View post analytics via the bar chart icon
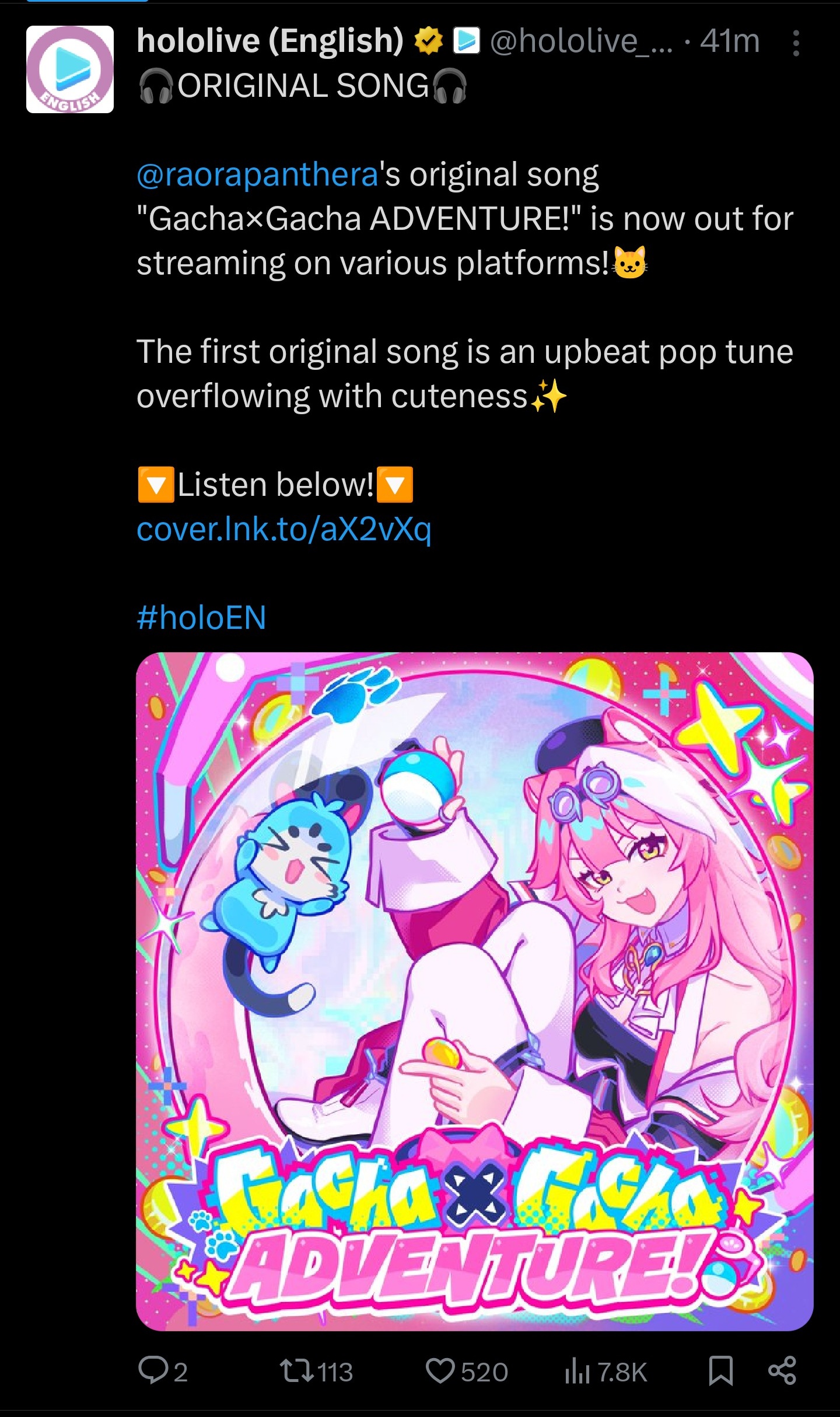Image resolution: width=840 pixels, height=1417 pixels. pos(577,1370)
